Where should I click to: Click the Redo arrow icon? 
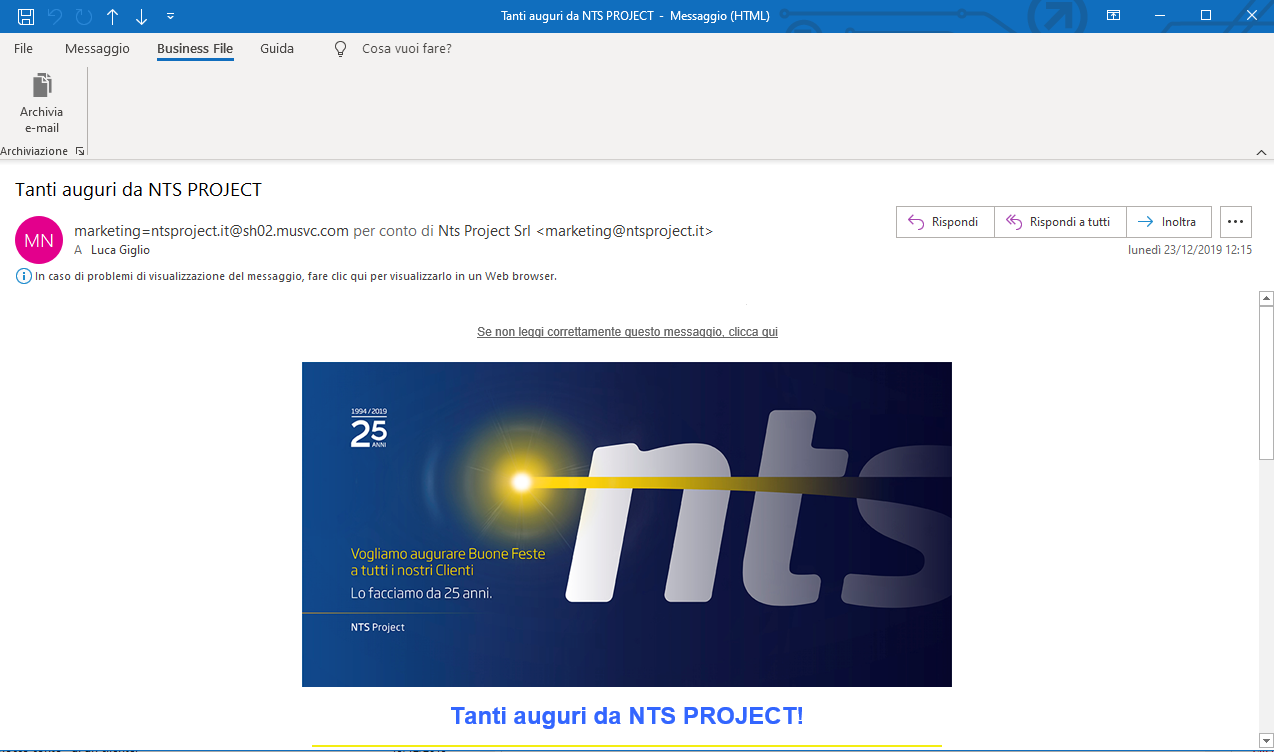click(84, 16)
